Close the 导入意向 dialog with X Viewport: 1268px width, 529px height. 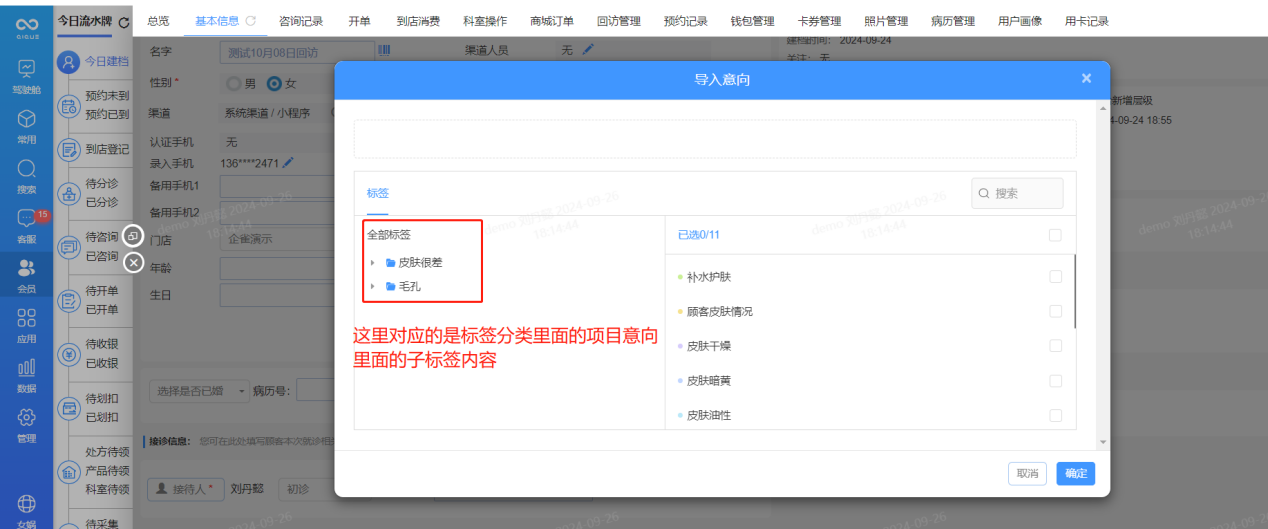1086,78
